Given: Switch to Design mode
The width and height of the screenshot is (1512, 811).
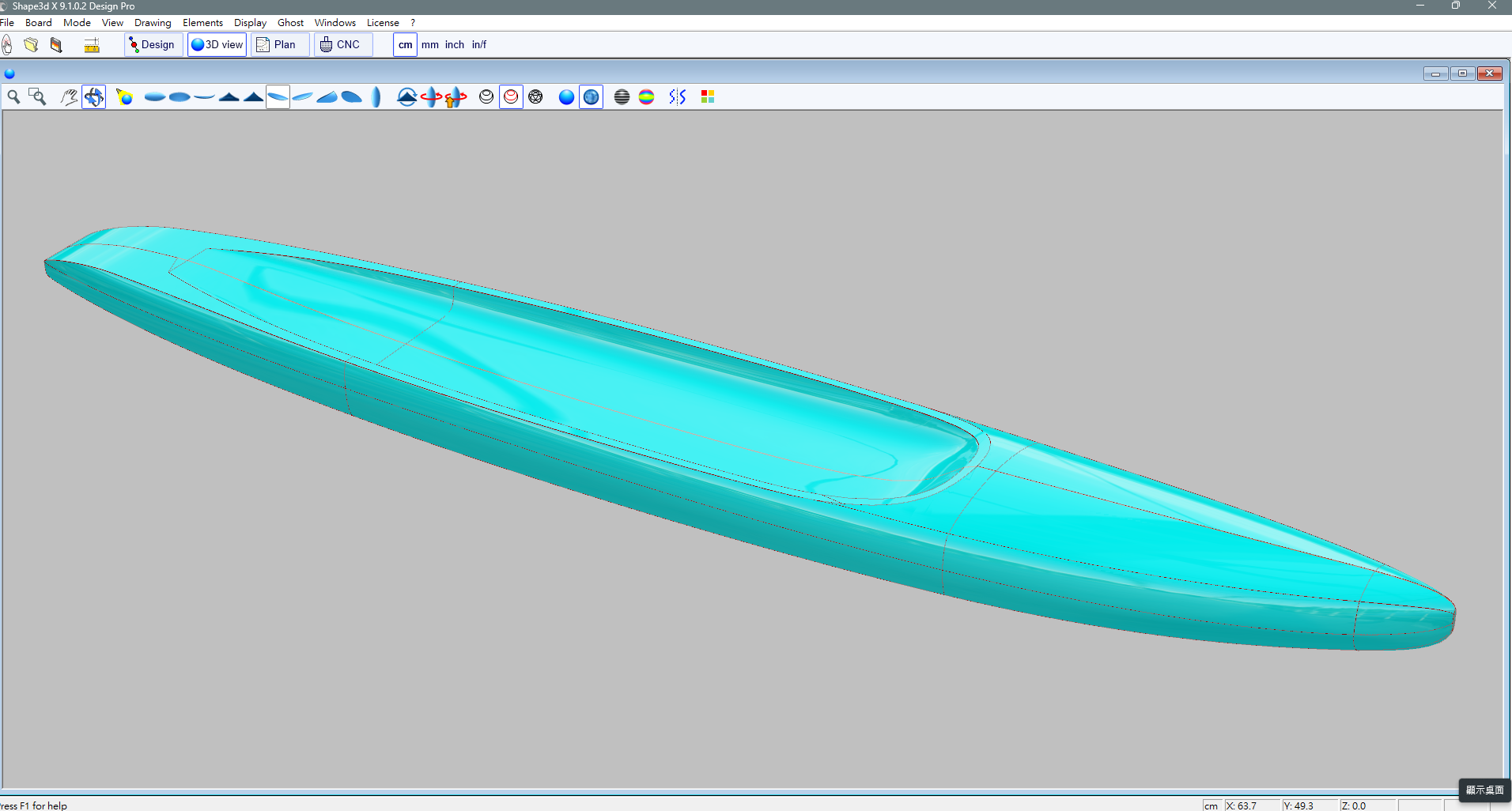Looking at the screenshot, I should click(153, 44).
